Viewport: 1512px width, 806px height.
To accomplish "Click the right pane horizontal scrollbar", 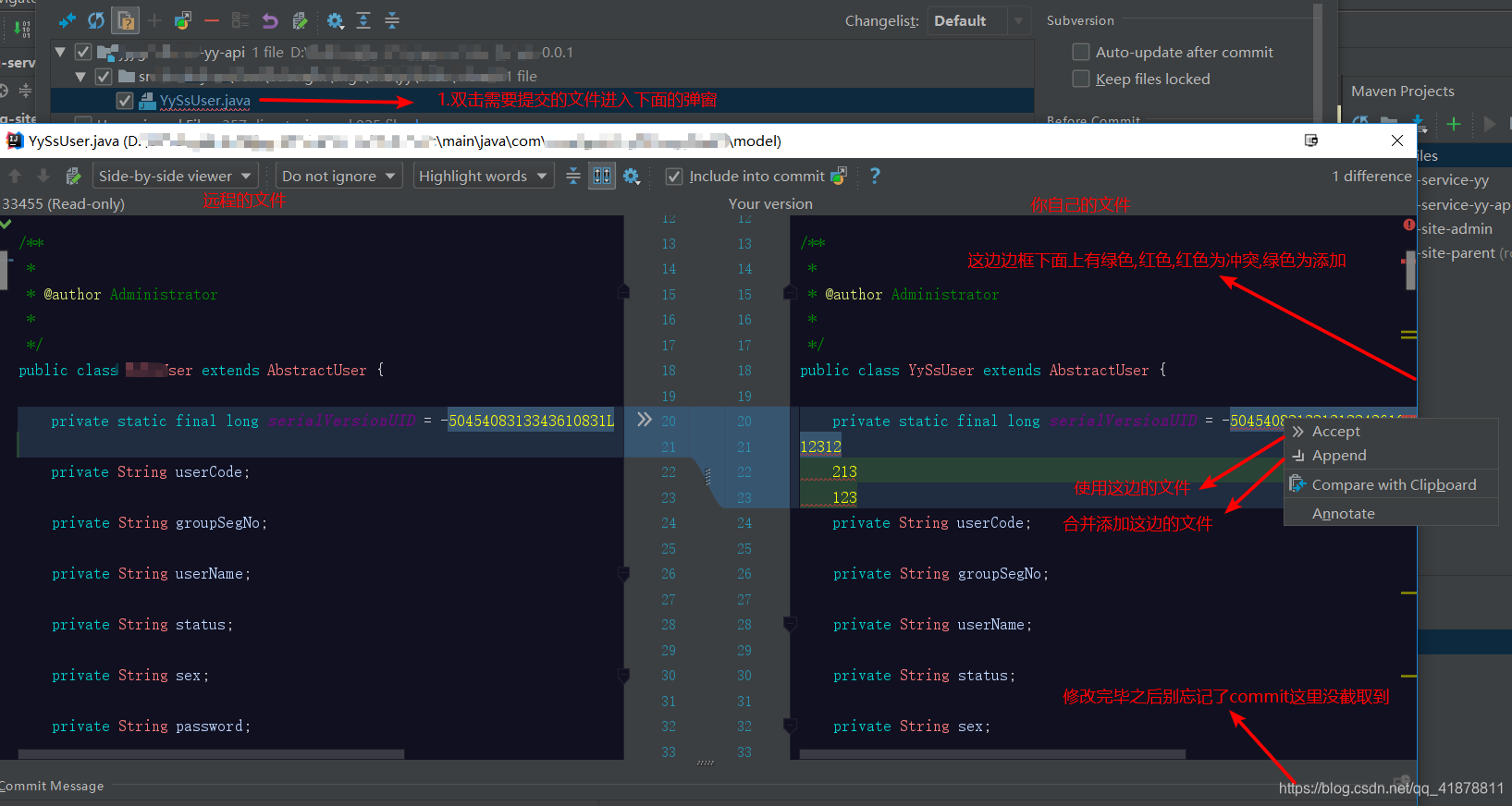I will coord(992,754).
